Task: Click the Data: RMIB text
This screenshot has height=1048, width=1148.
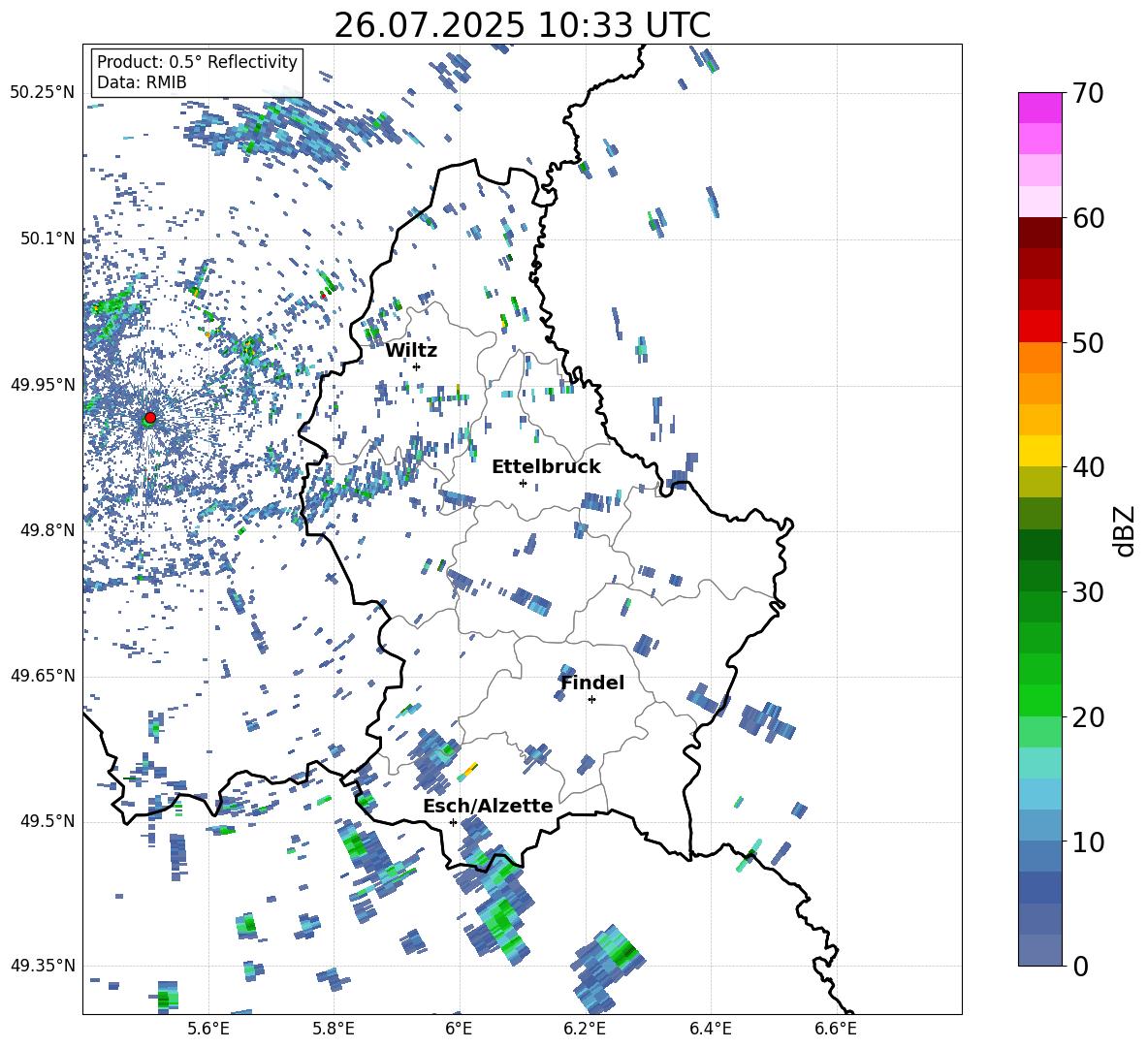Action: pyautogui.click(x=142, y=82)
